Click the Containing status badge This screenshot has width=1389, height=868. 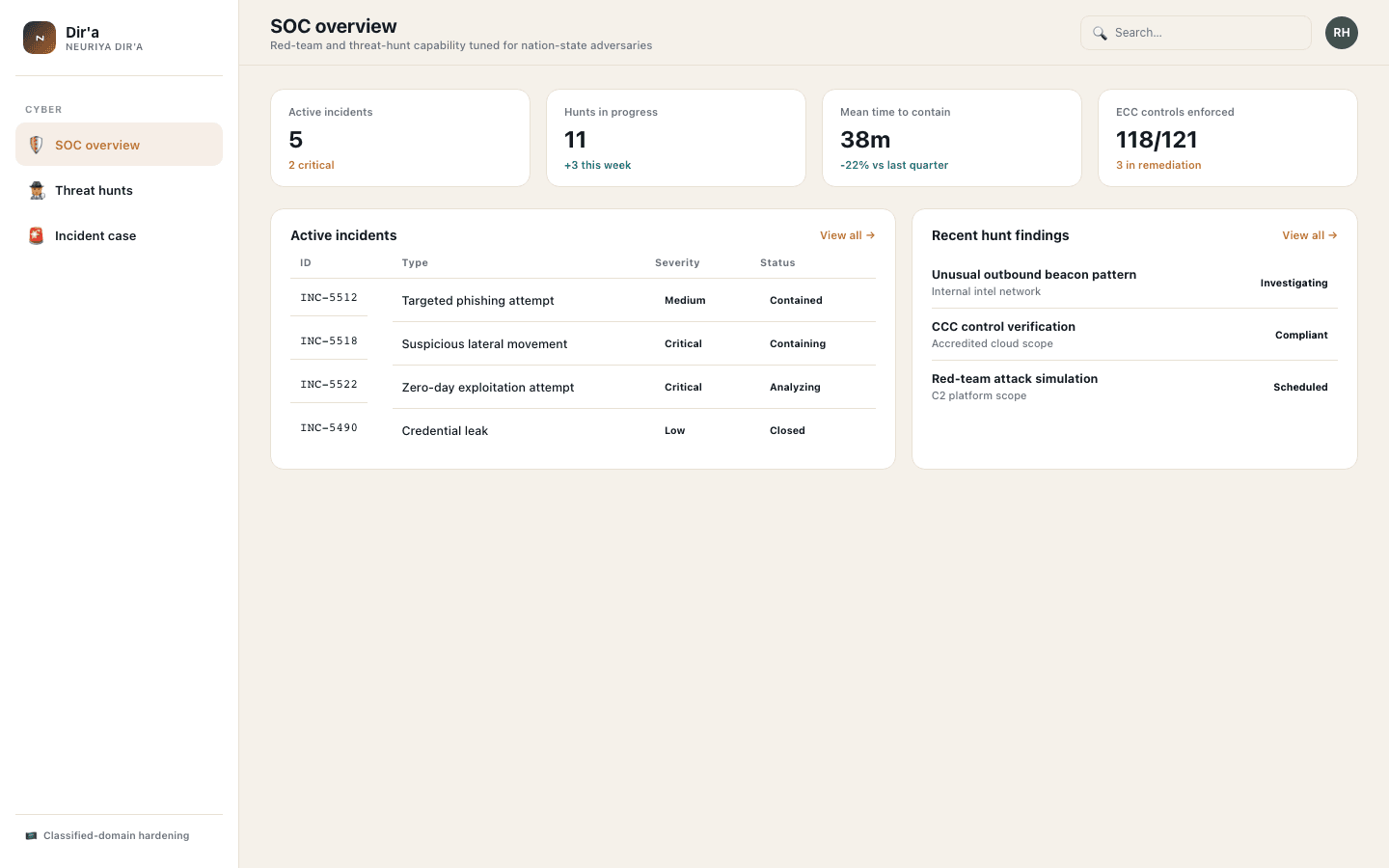pyautogui.click(x=798, y=344)
